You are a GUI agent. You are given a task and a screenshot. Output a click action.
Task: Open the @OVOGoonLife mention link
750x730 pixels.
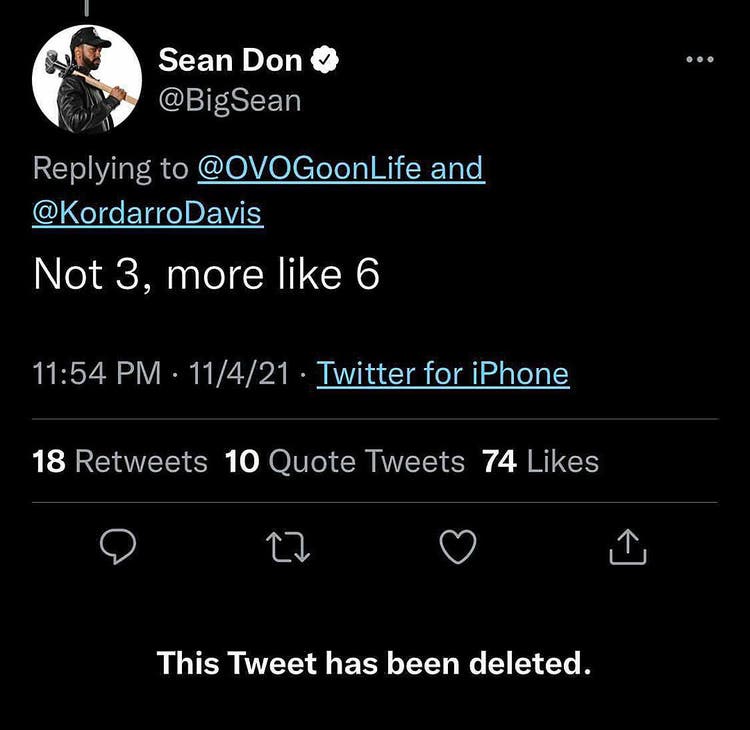pyautogui.click(x=310, y=168)
